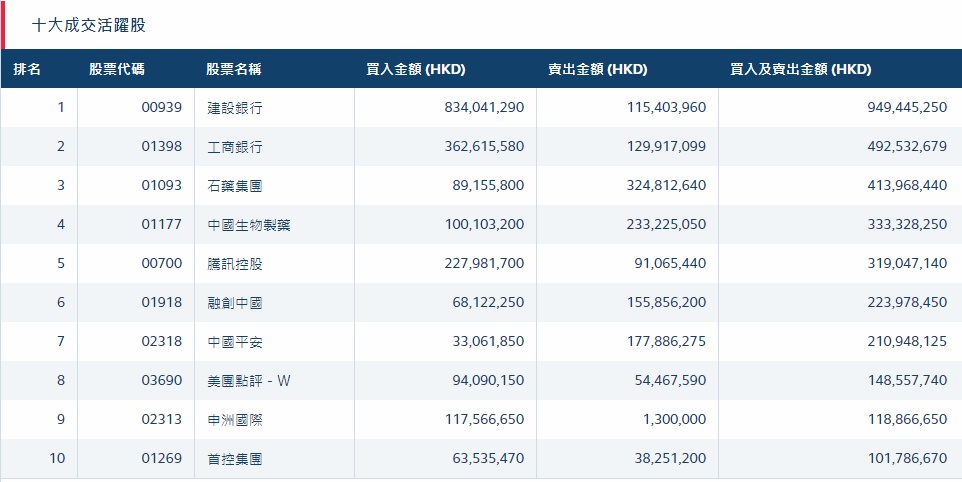Click the 股票代碼 column header
962x482 pixels.
tap(116, 69)
